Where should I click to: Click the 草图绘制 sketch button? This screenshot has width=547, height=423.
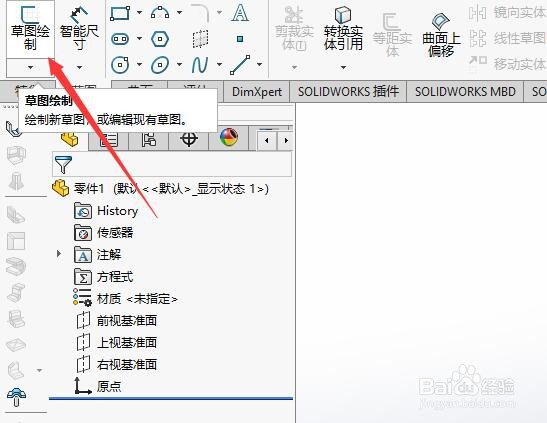click(30, 29)
